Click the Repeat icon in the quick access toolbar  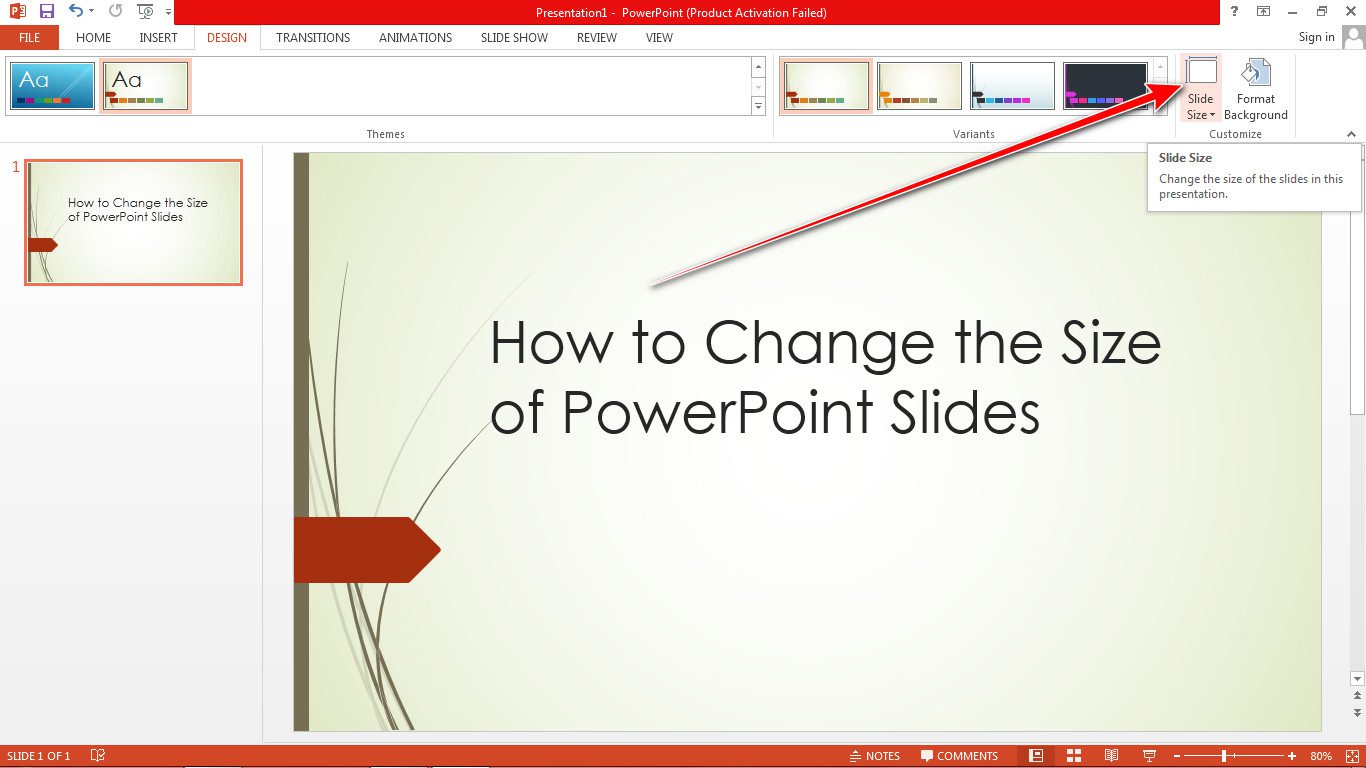pyautogui.click(x=116, y=12)
